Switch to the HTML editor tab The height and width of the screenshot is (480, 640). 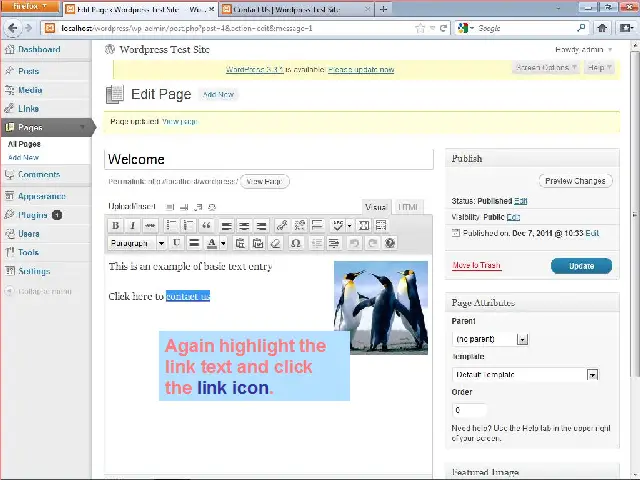(x=408, y=207)
